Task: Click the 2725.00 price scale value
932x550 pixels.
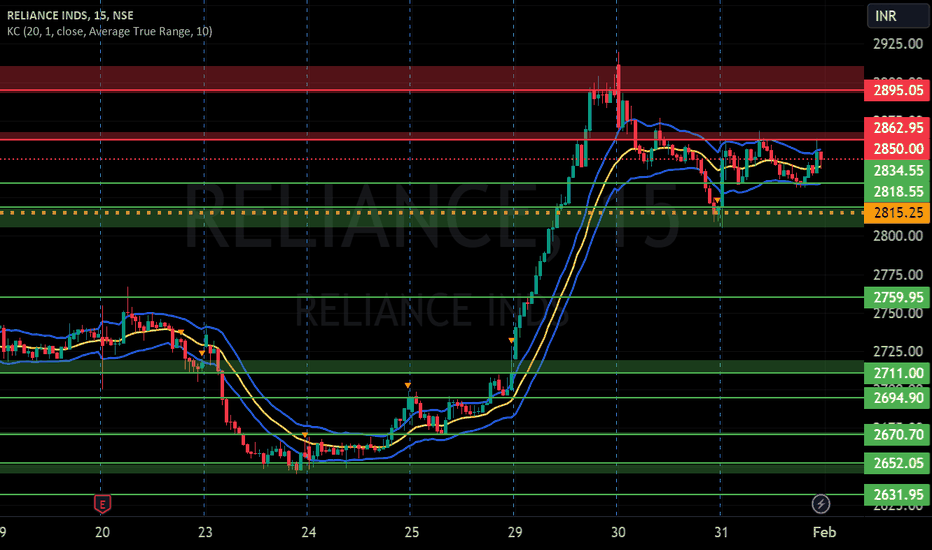Action: [x=898, y=351]
